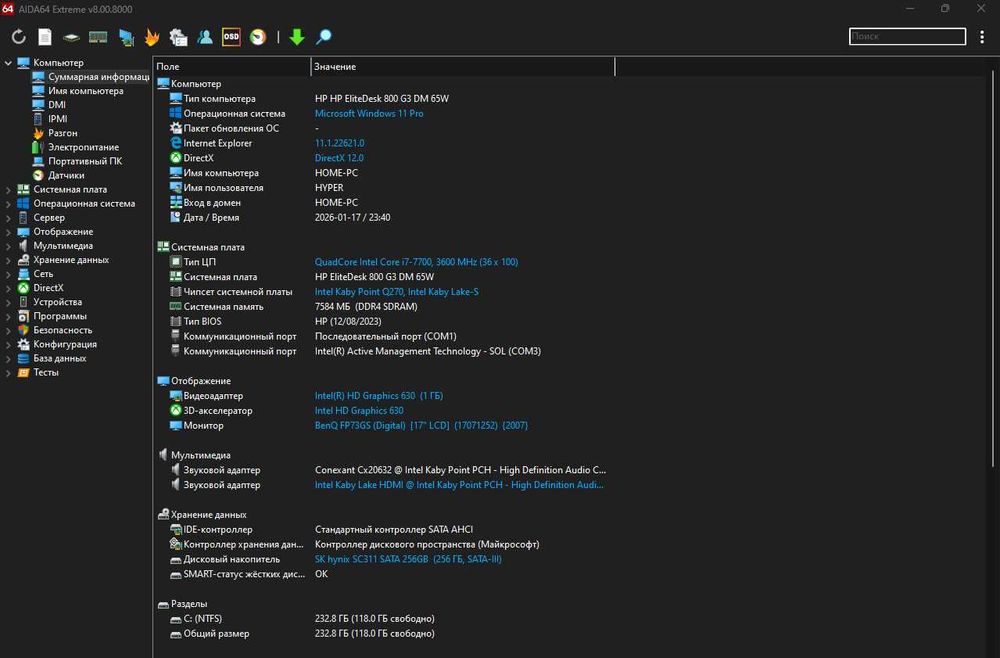Select База данных in the sidebar

(52, 358)
